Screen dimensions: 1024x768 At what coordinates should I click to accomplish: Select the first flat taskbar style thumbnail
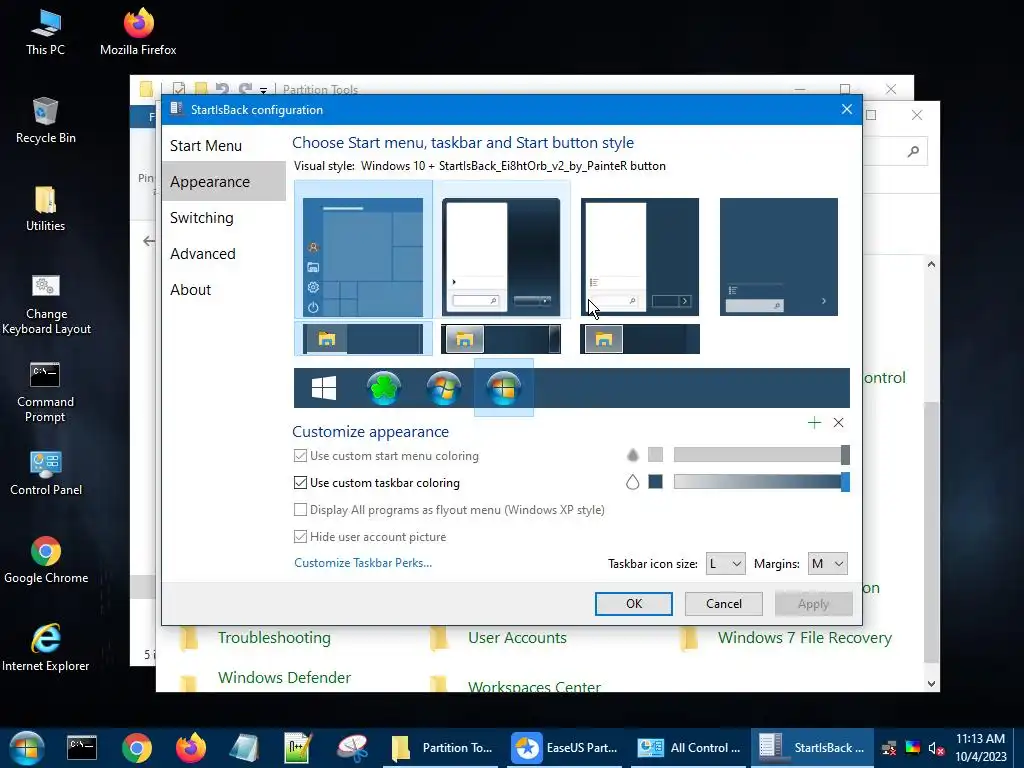(363, 339)
